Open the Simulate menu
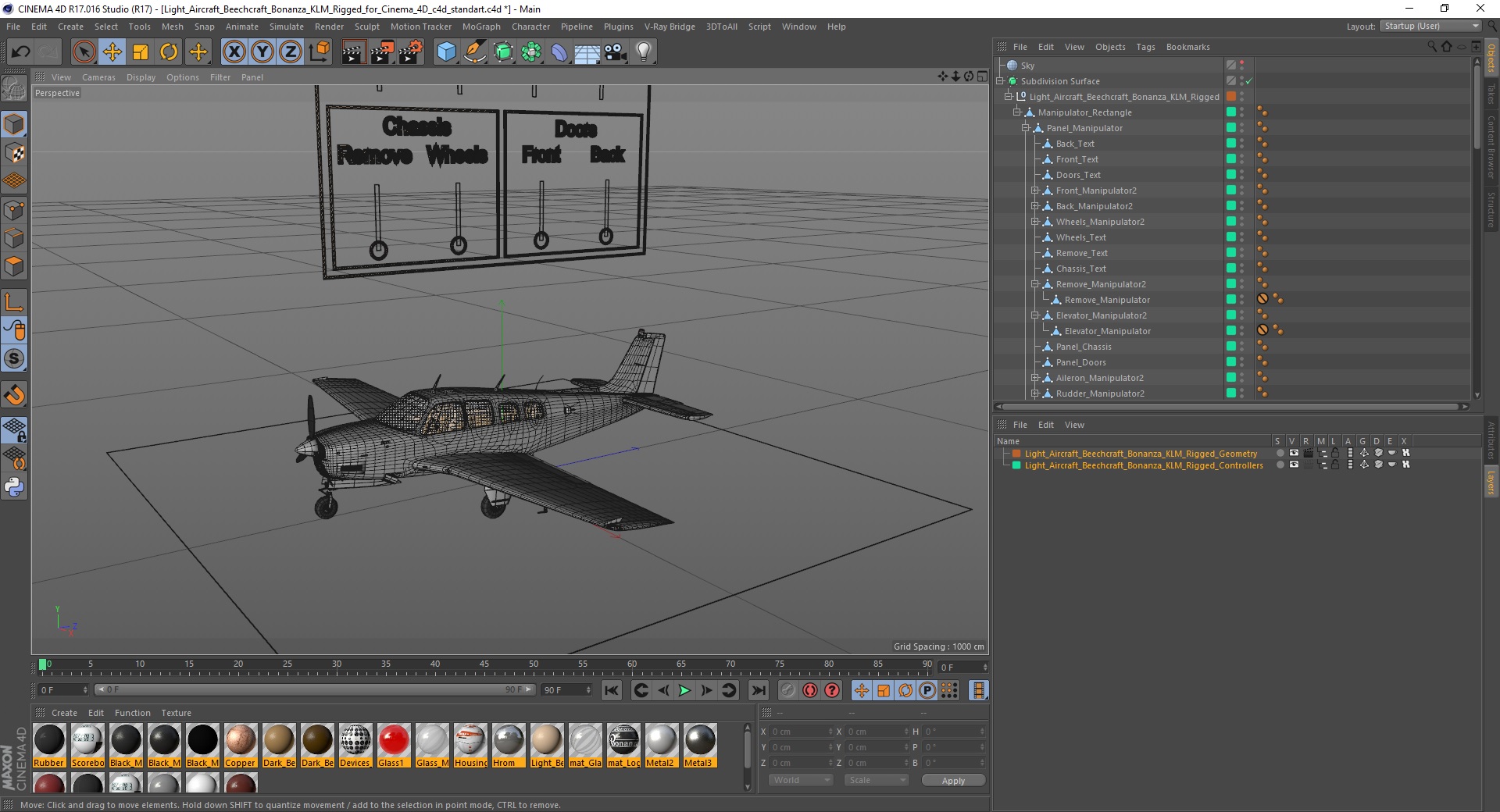The image size is (1500, 812). click(x=286, y=27)
